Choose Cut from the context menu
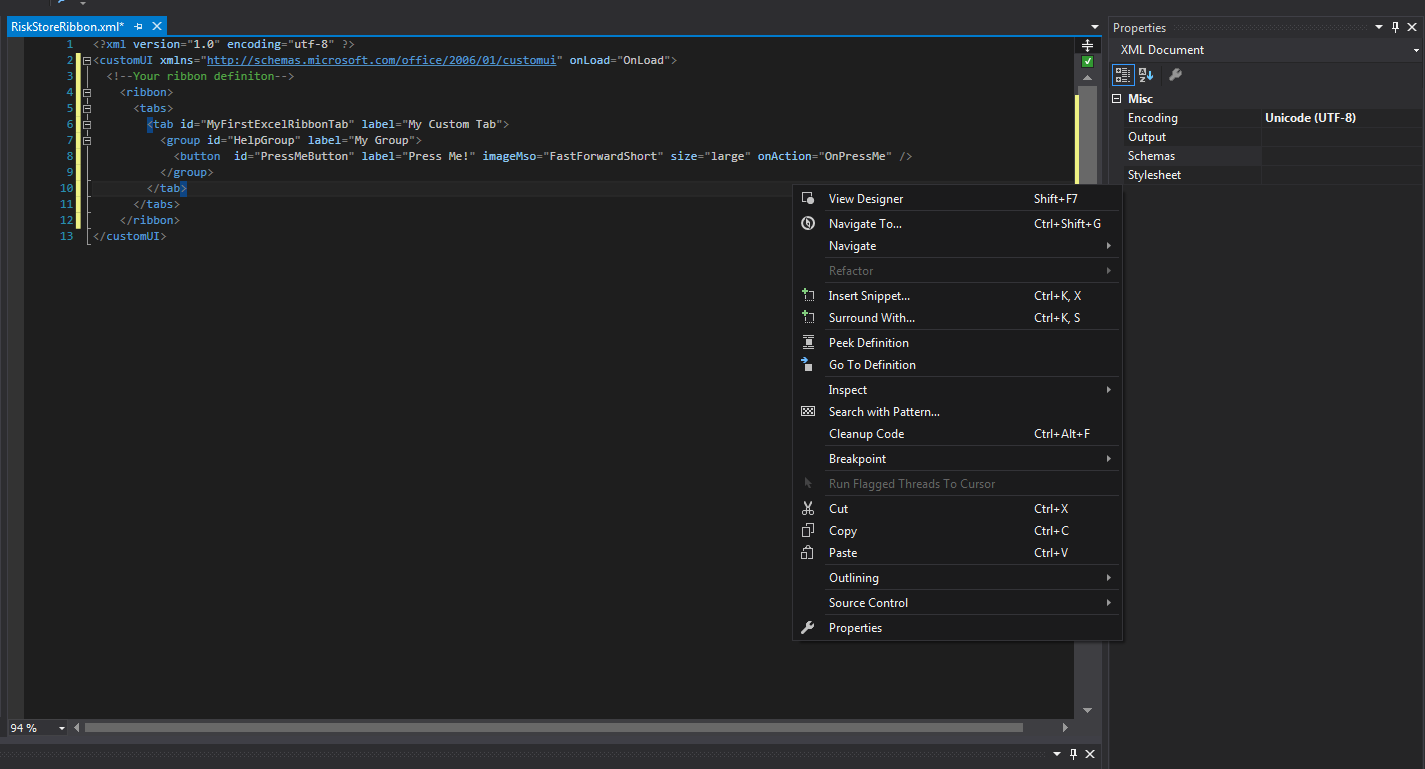The image size is (1425, 769). [838, 509]
